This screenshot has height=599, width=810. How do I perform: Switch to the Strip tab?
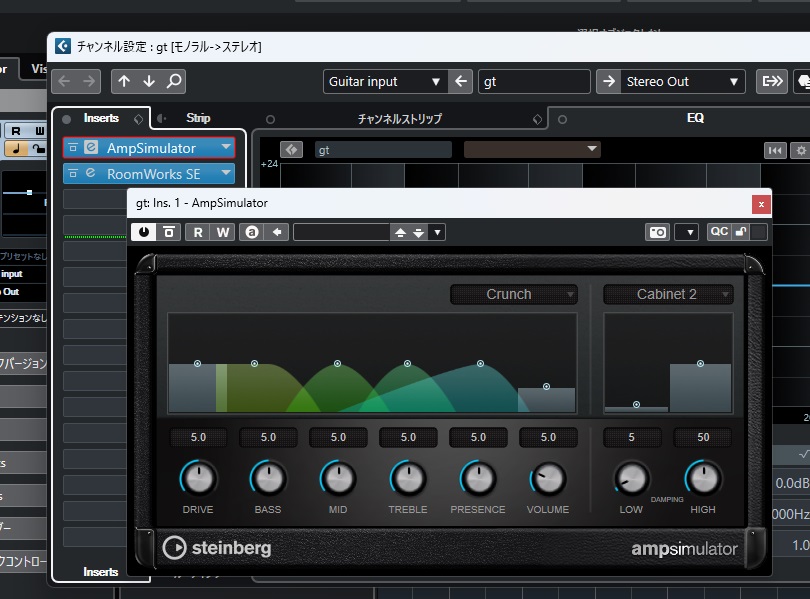198,118
